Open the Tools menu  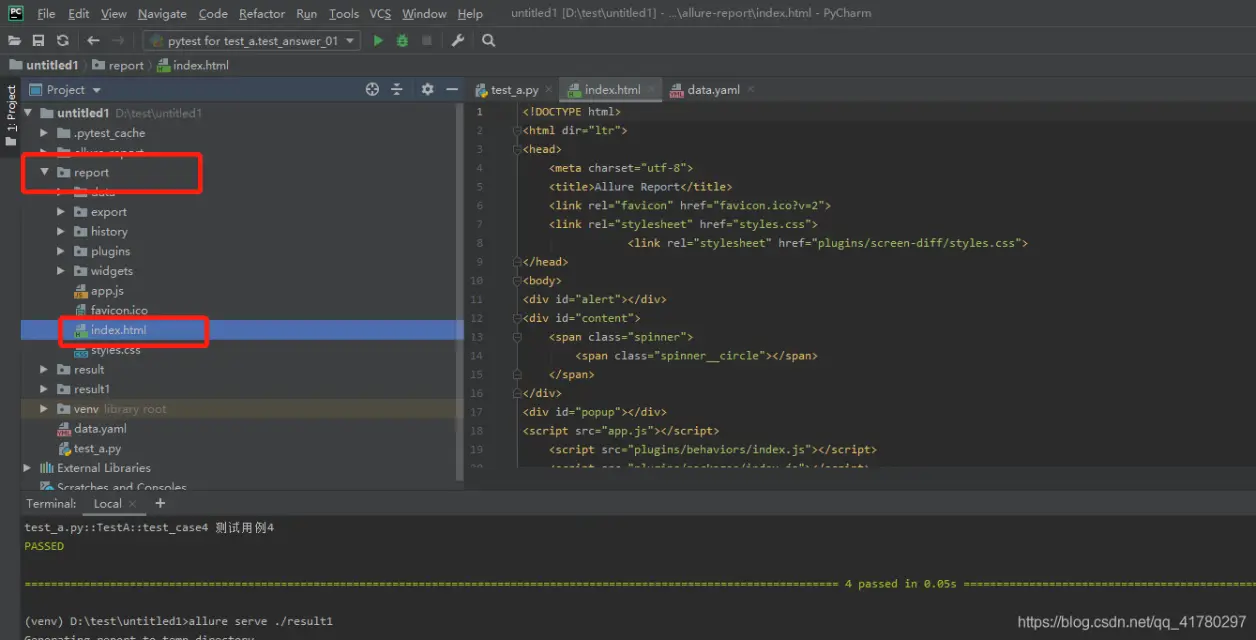[x=343, y=14]
